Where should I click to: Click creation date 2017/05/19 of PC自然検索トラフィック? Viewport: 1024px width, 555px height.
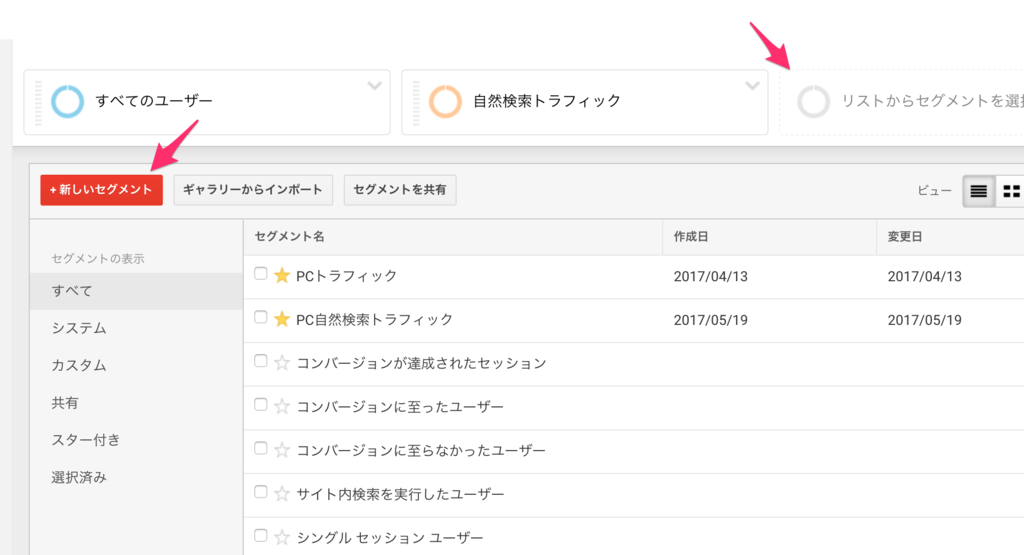pos(711,321)
